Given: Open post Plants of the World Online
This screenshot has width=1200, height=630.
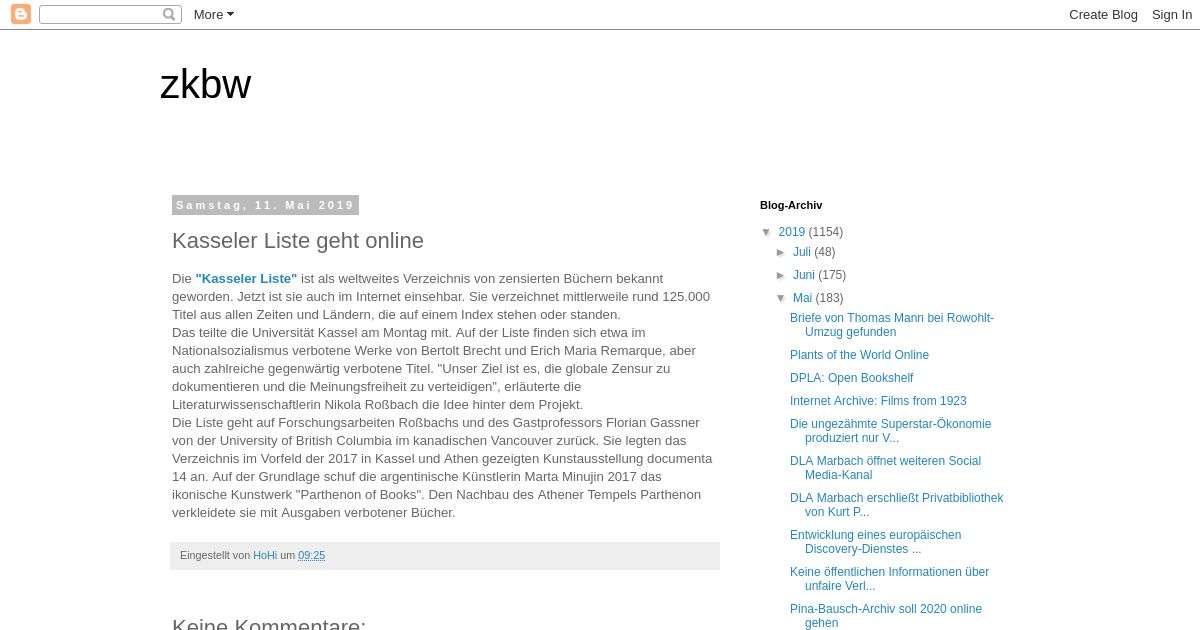Looking at the screenshot, I should click(859, 355).
